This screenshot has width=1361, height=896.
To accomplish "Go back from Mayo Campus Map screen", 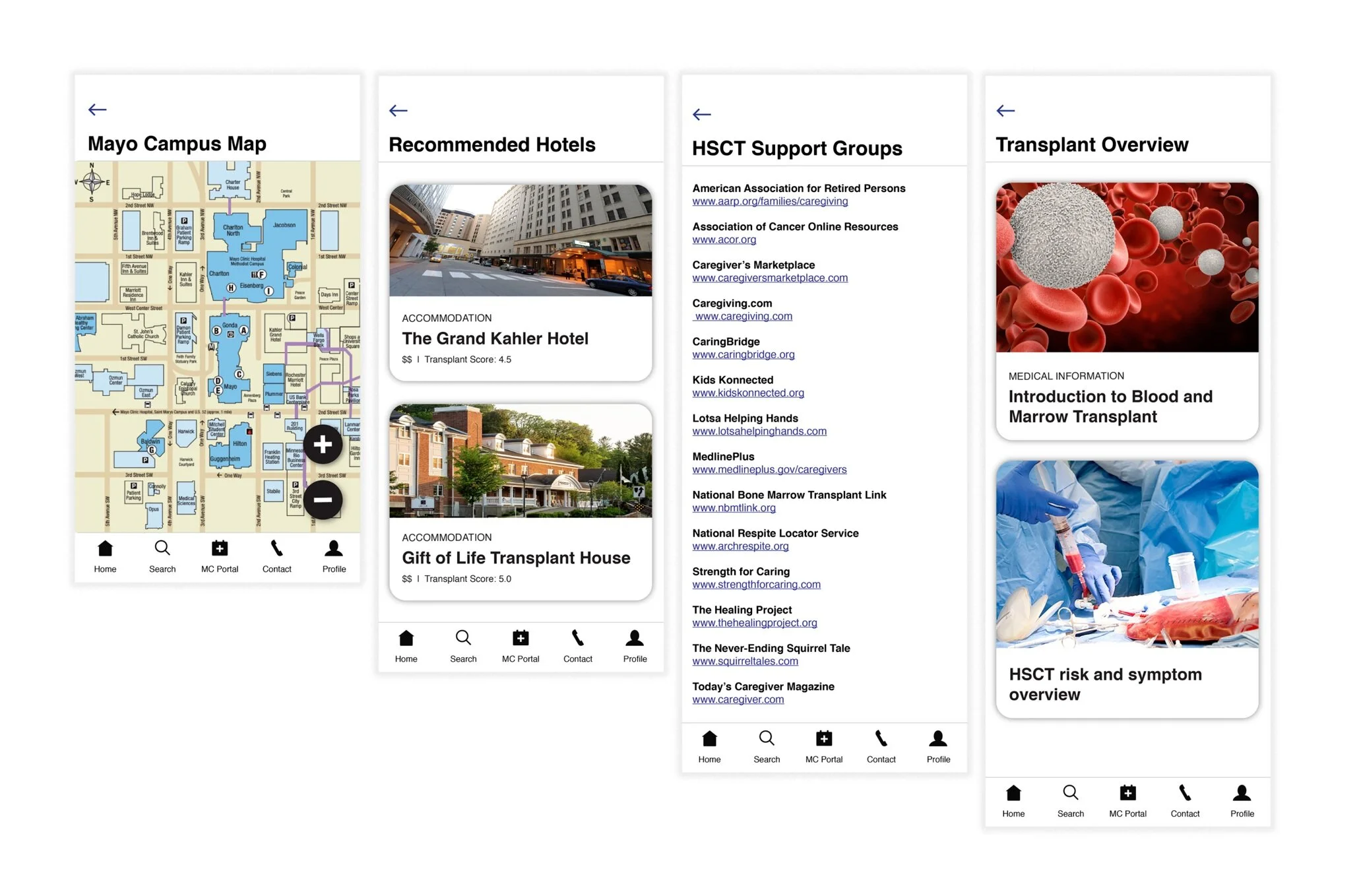I will click(x=98, y=110).
